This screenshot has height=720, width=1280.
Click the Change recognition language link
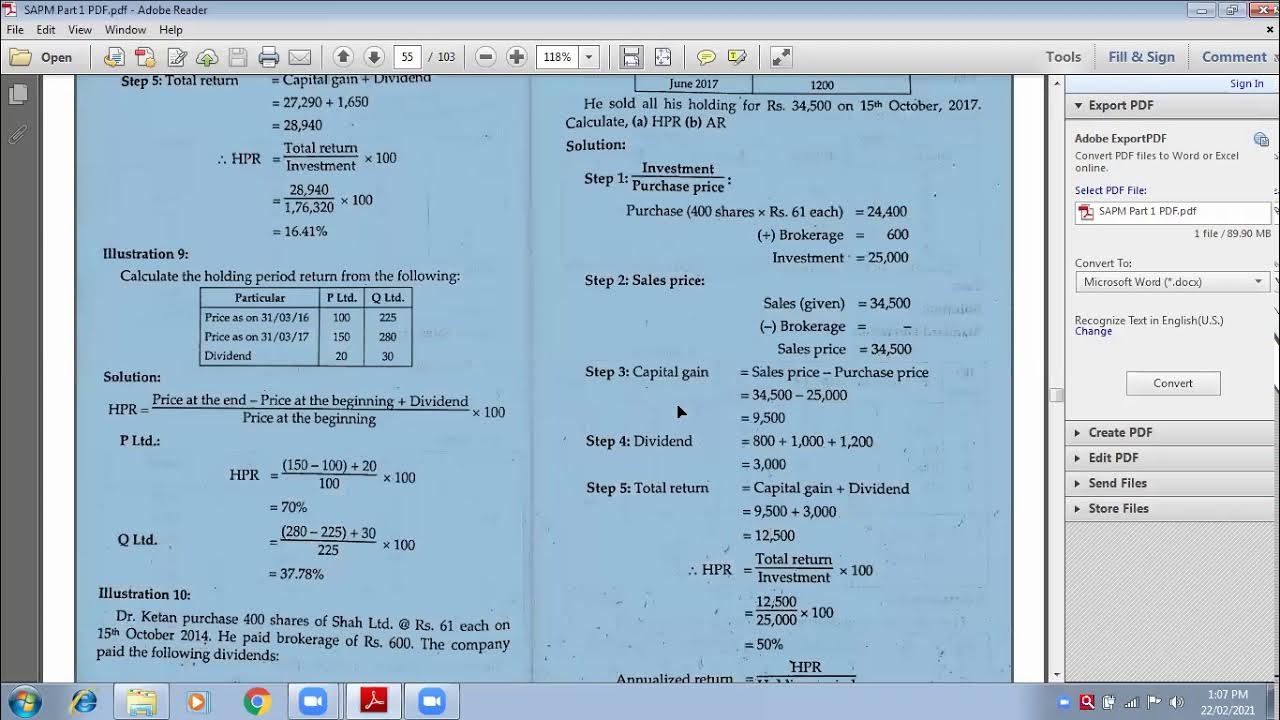coord(1093,332)
